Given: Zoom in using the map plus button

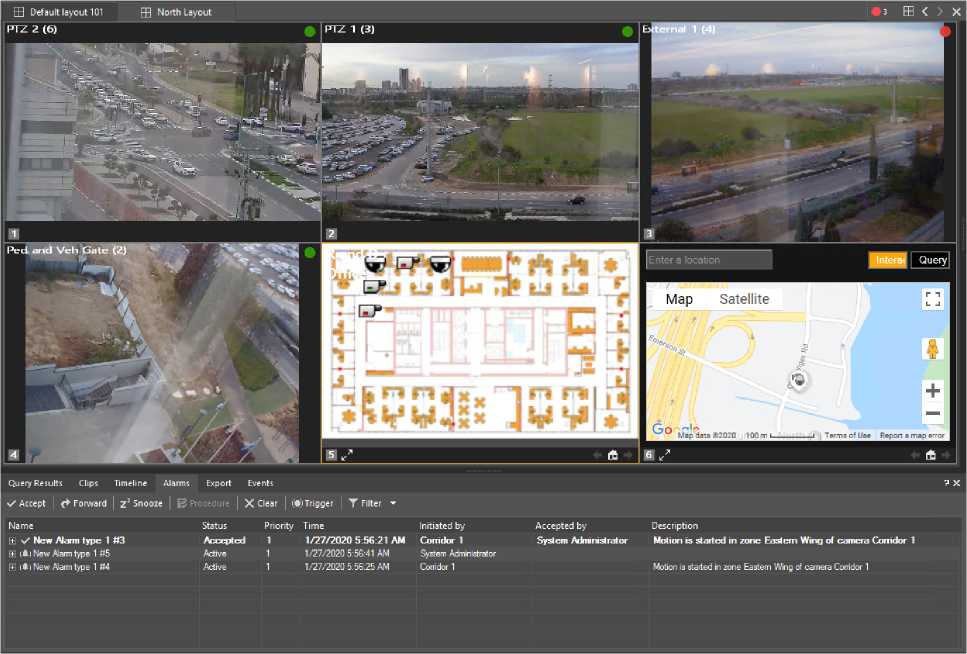Looking at the screenshot, I should 932,391.
